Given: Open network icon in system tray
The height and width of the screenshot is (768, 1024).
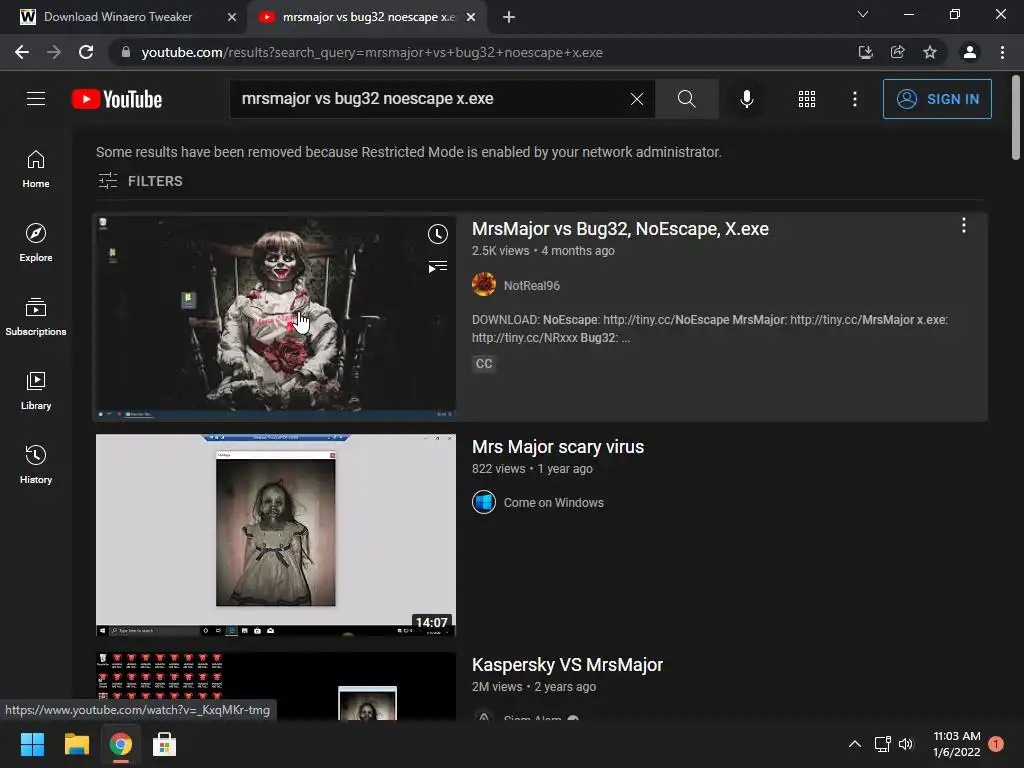Looking at the screenshot, I should pyautogui.click(x=882, y=744).
